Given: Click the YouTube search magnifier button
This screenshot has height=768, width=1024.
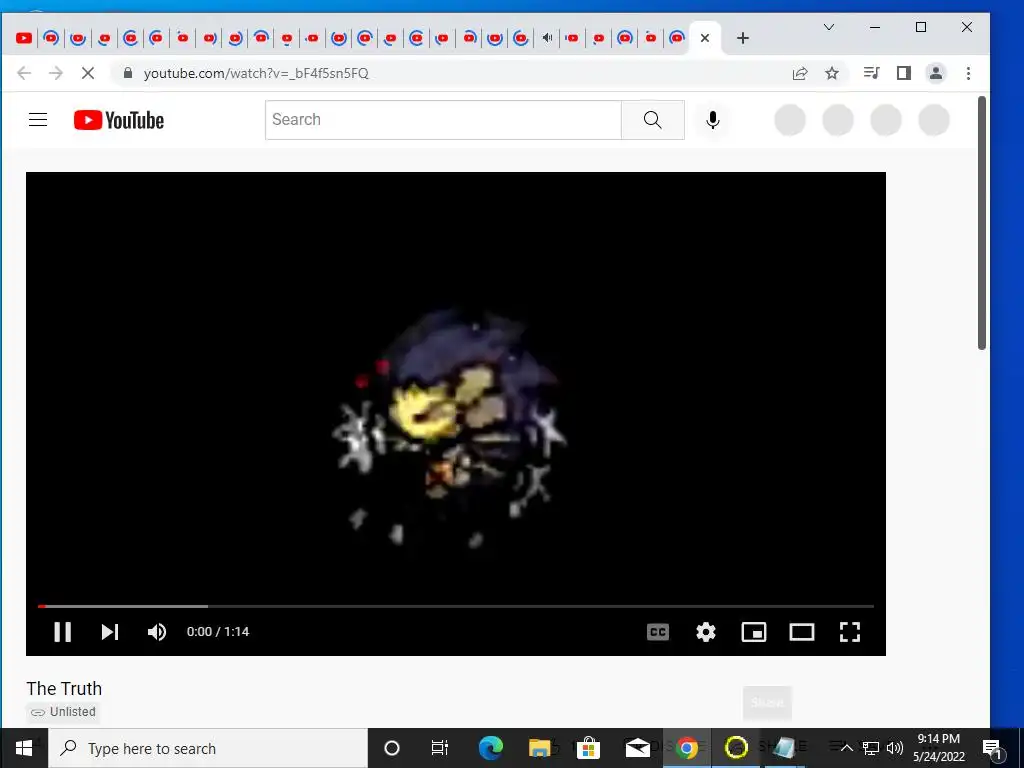Looking at the screenshot, I should pos(652,120).
